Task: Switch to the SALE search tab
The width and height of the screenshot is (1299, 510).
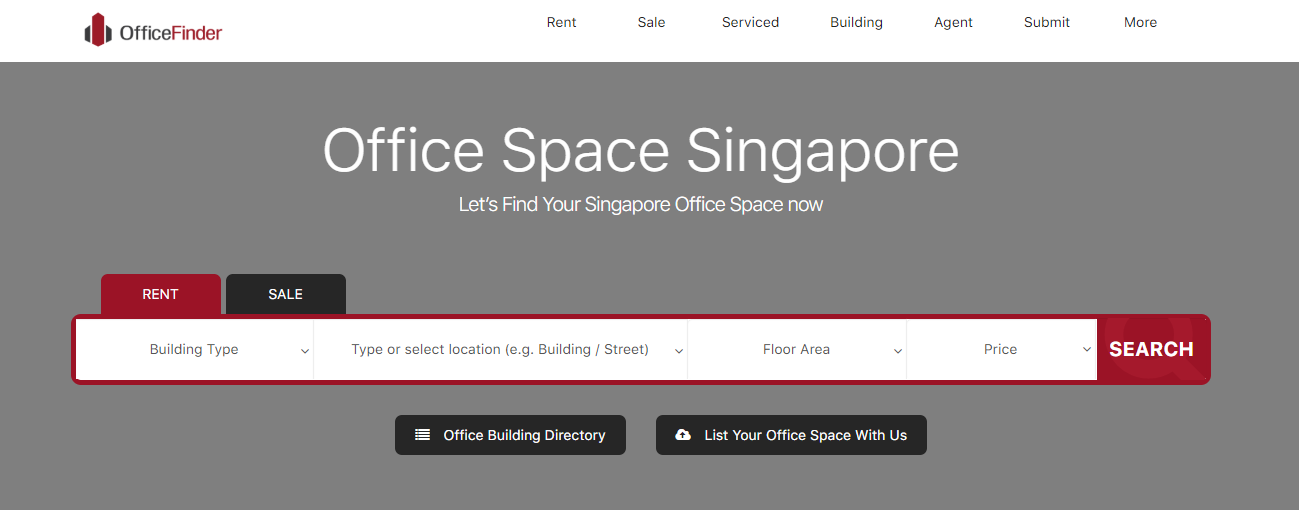Action: (x=286, y=294)
